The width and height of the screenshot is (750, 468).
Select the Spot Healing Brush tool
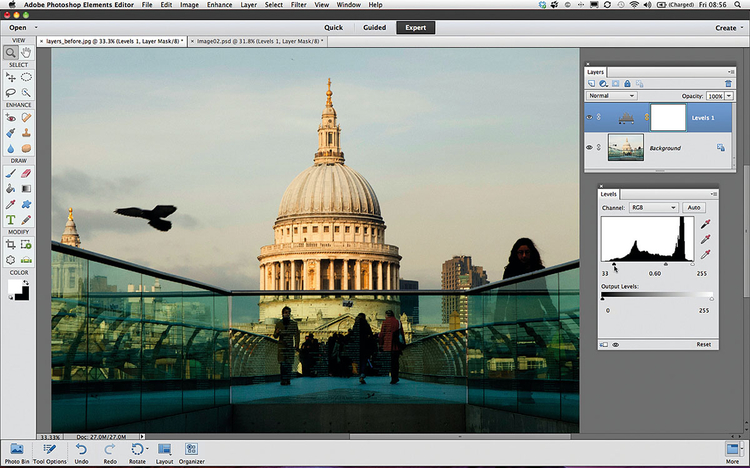(x=26, y=118)
